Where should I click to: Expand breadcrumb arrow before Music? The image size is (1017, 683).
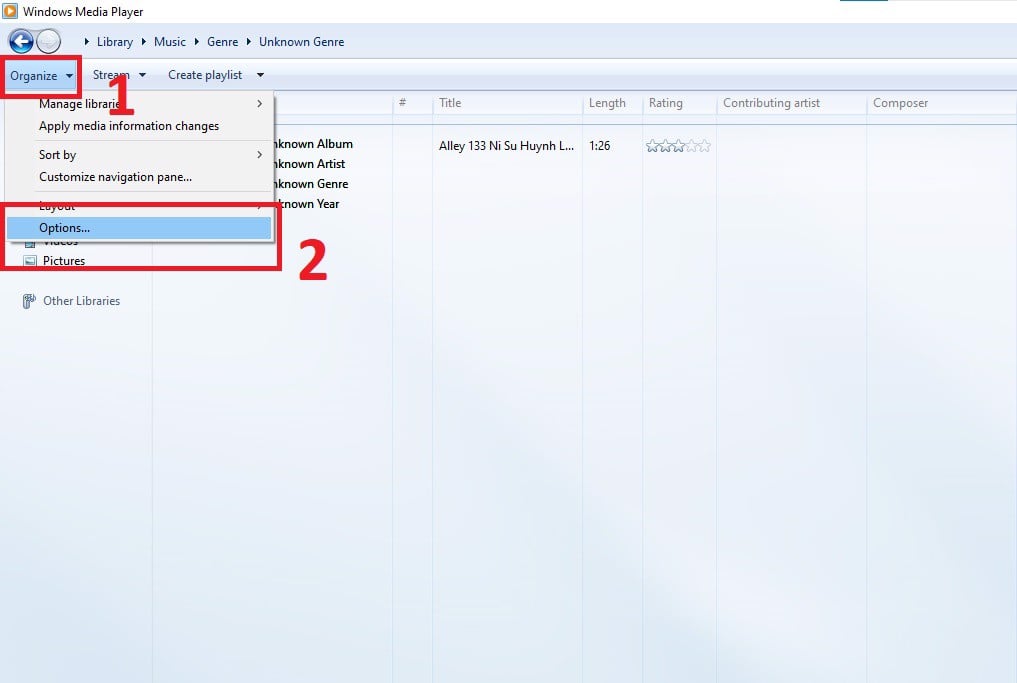pos(143,42)
